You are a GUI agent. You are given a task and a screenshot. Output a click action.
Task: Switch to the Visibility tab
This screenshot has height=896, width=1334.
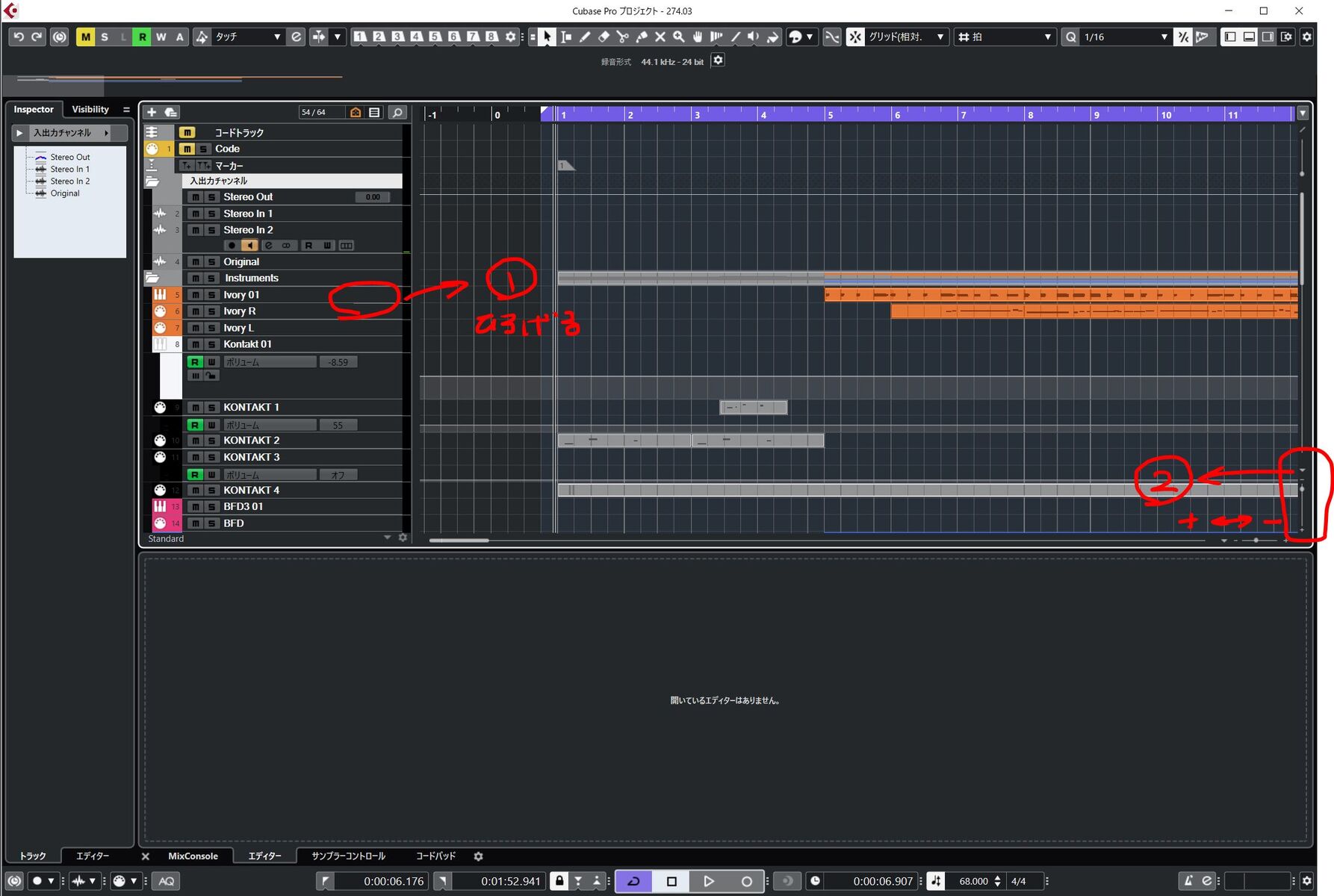(90, 109)
